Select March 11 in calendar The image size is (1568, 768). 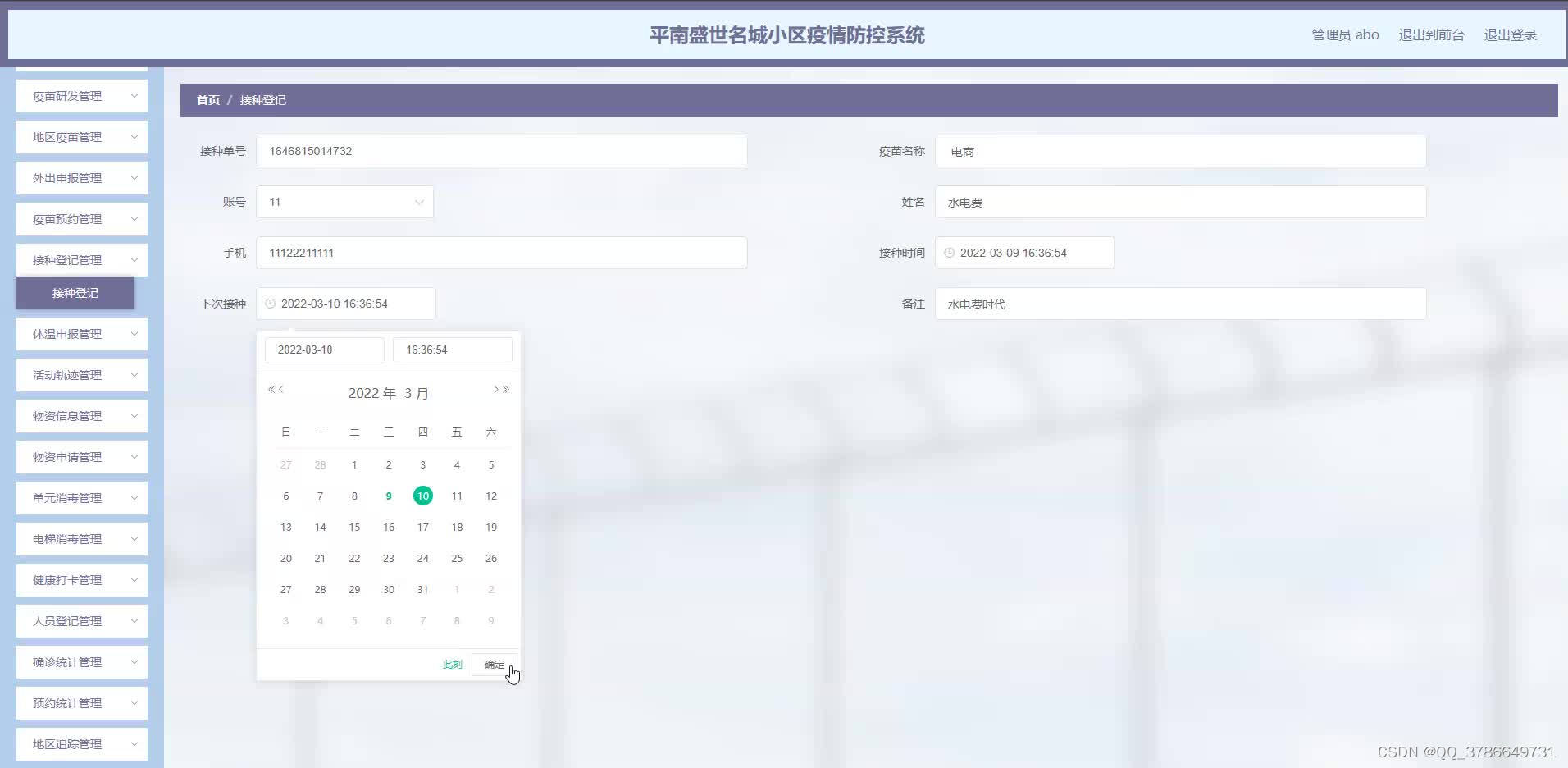[x=457, y=496]
